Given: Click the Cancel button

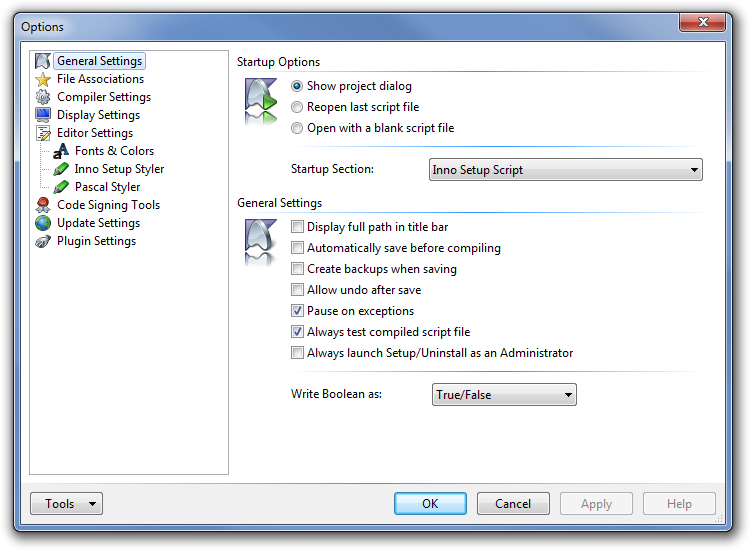Looking at the screenshot, I should (x=513, y=504).
